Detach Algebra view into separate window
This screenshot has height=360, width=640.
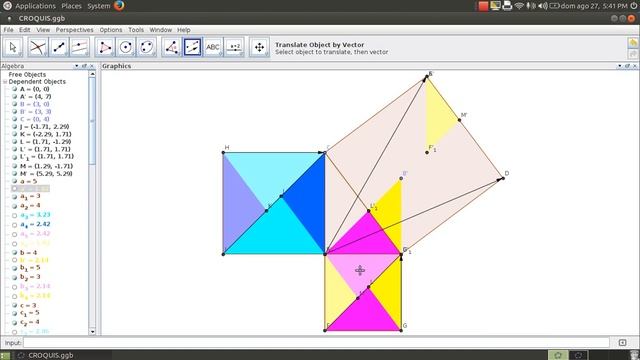click(84, 66)
